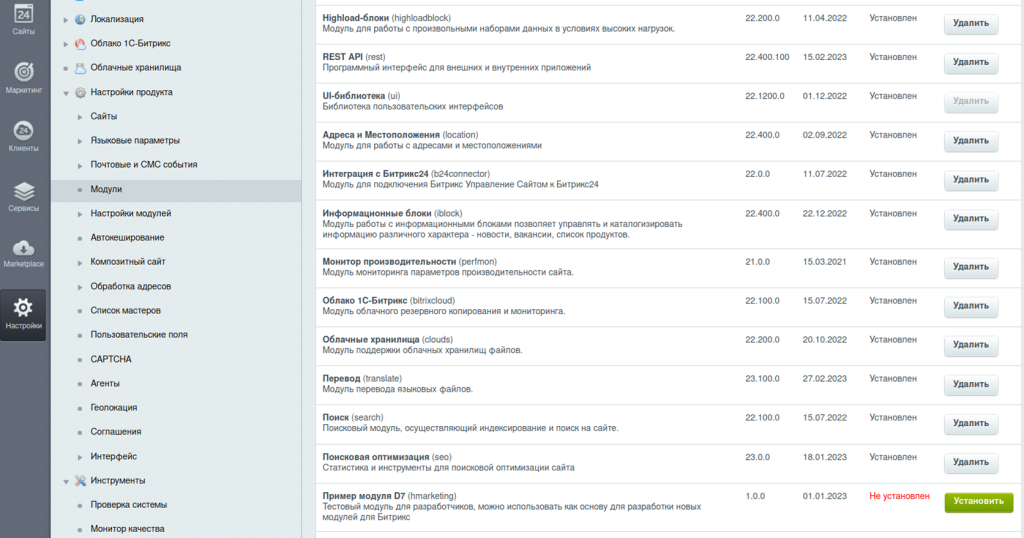1024x538 pixels.
Task: Open Проверка системы tool
Action: (x=129, y=505)
